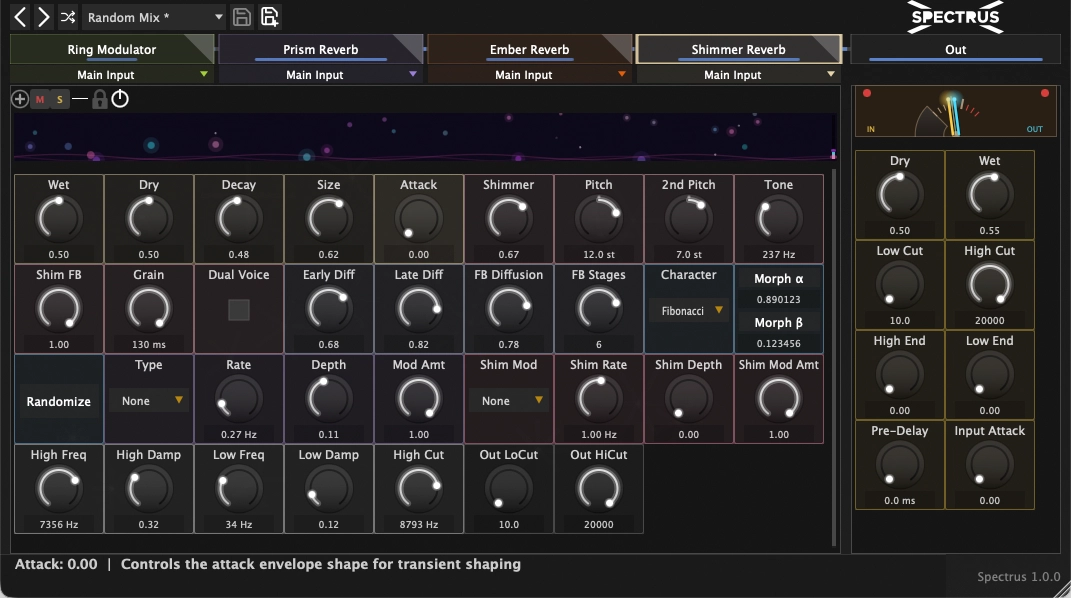Screen dimensions: 1071x598
Task: Open the Character Fibonacci dropdown
Action: point(688,311)
